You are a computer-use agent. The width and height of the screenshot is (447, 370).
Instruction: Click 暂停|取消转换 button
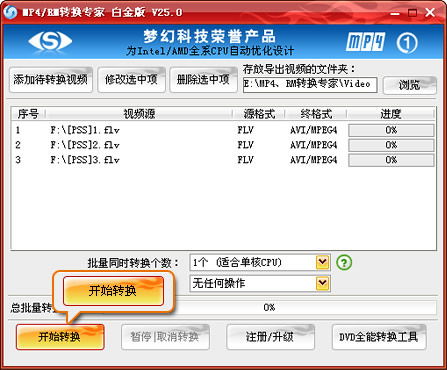[x=165, y=337]
